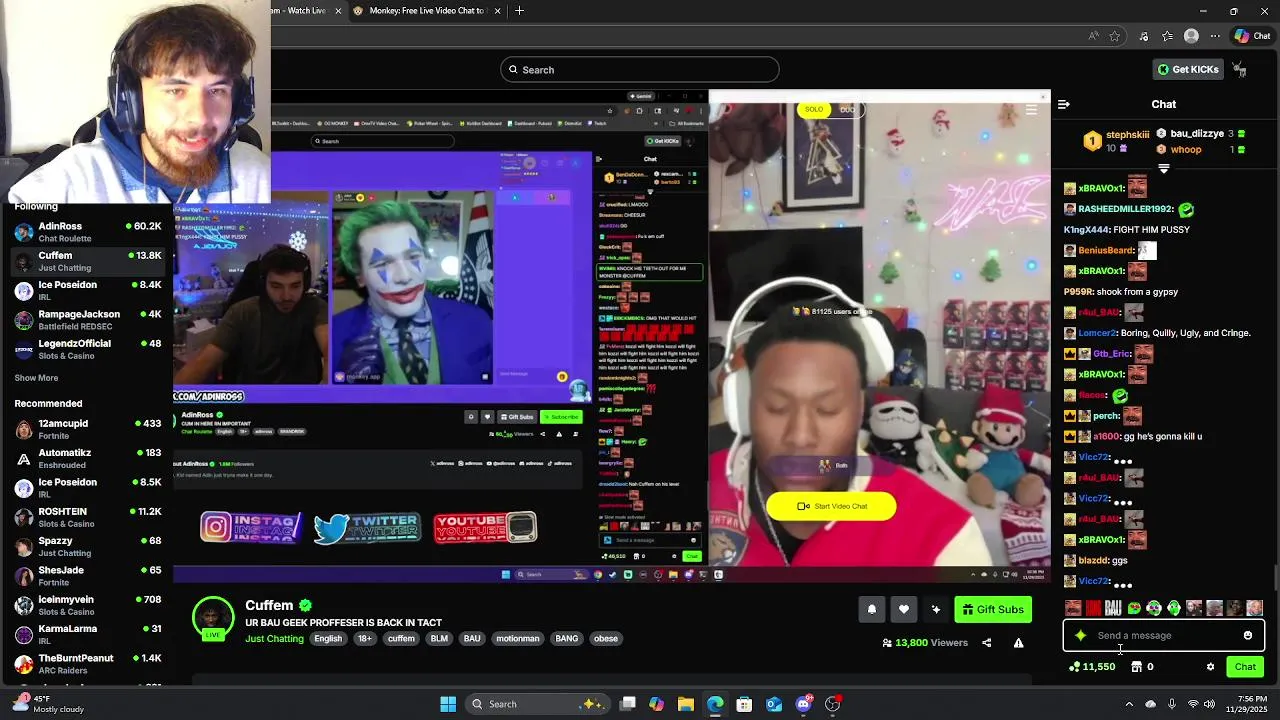Click the green sparkle icon in message box
The height and width of the screenshot is (720, 1280).
[1080, 636]
